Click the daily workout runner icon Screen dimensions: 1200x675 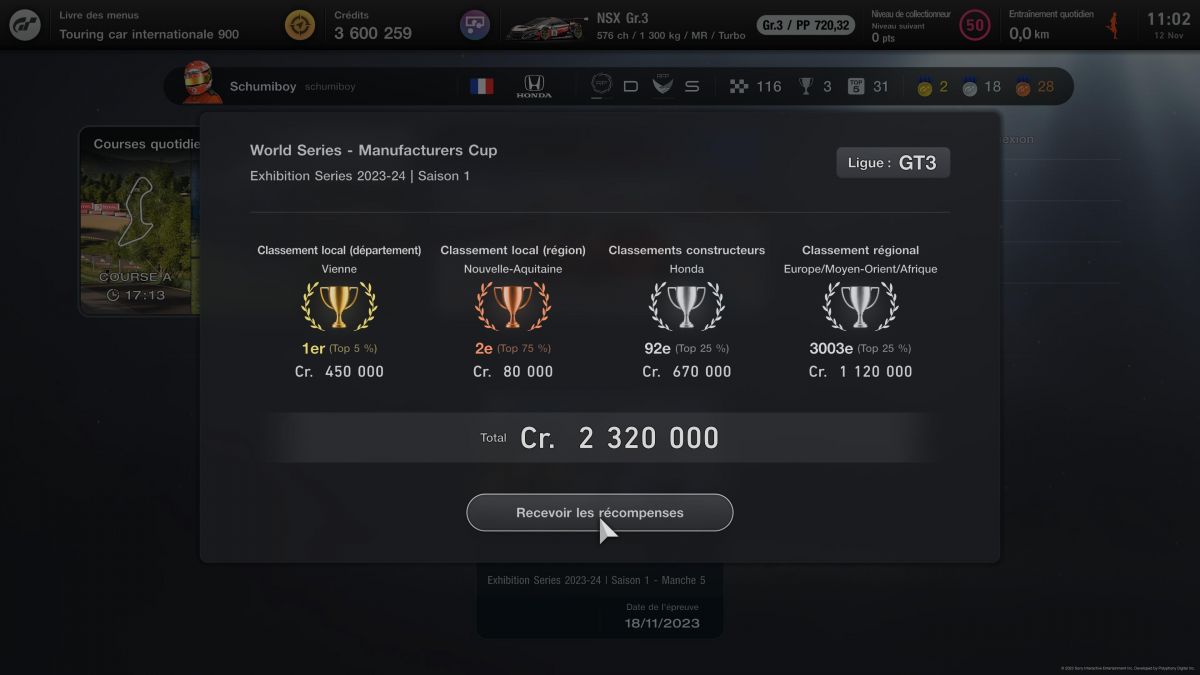click(x=1112, y=26)
